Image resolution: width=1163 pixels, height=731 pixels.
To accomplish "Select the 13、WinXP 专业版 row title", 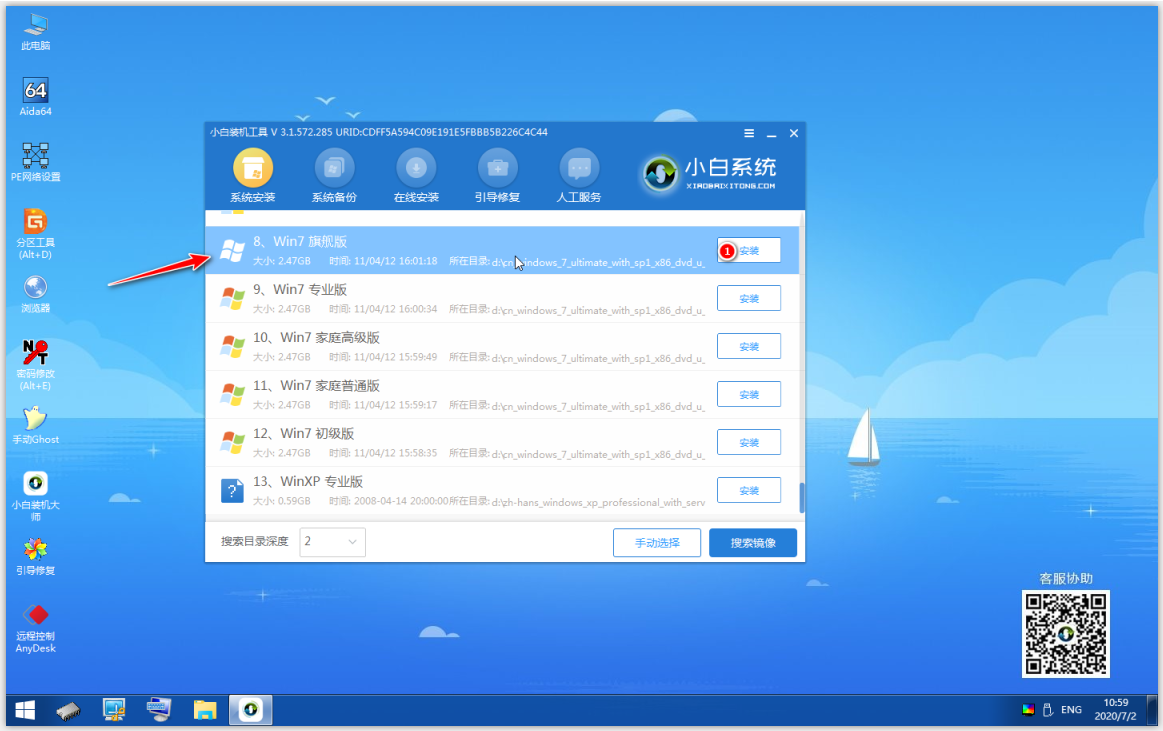I will coord(309,482).
